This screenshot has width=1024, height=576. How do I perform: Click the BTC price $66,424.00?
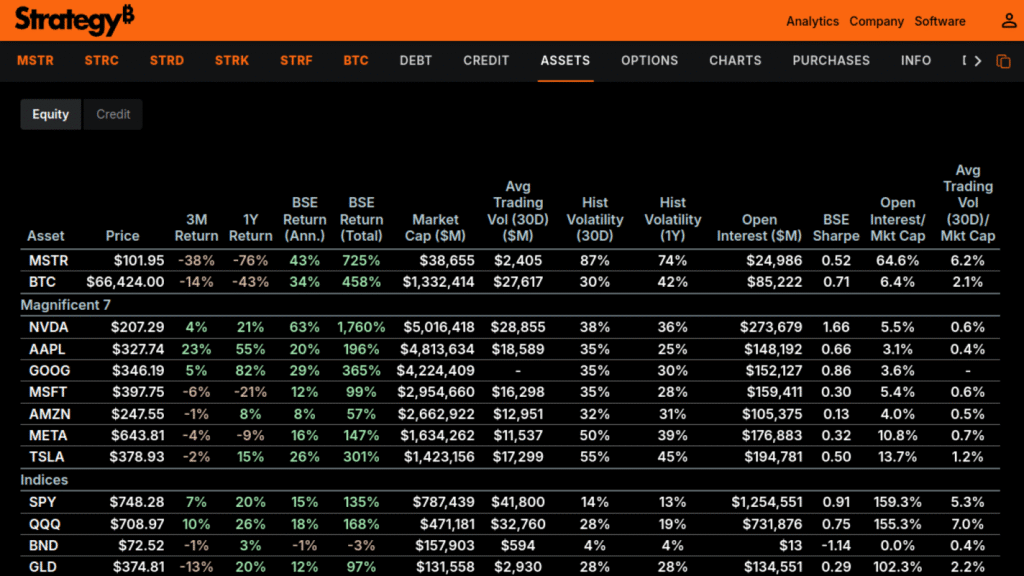coord(125,282)
